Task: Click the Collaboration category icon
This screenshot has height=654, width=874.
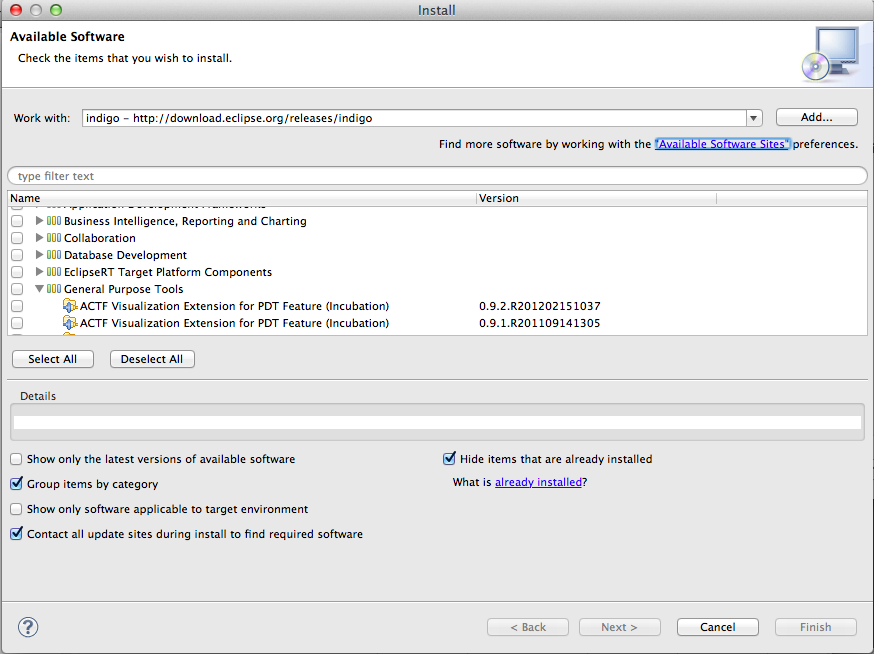Action: (54, 238)
